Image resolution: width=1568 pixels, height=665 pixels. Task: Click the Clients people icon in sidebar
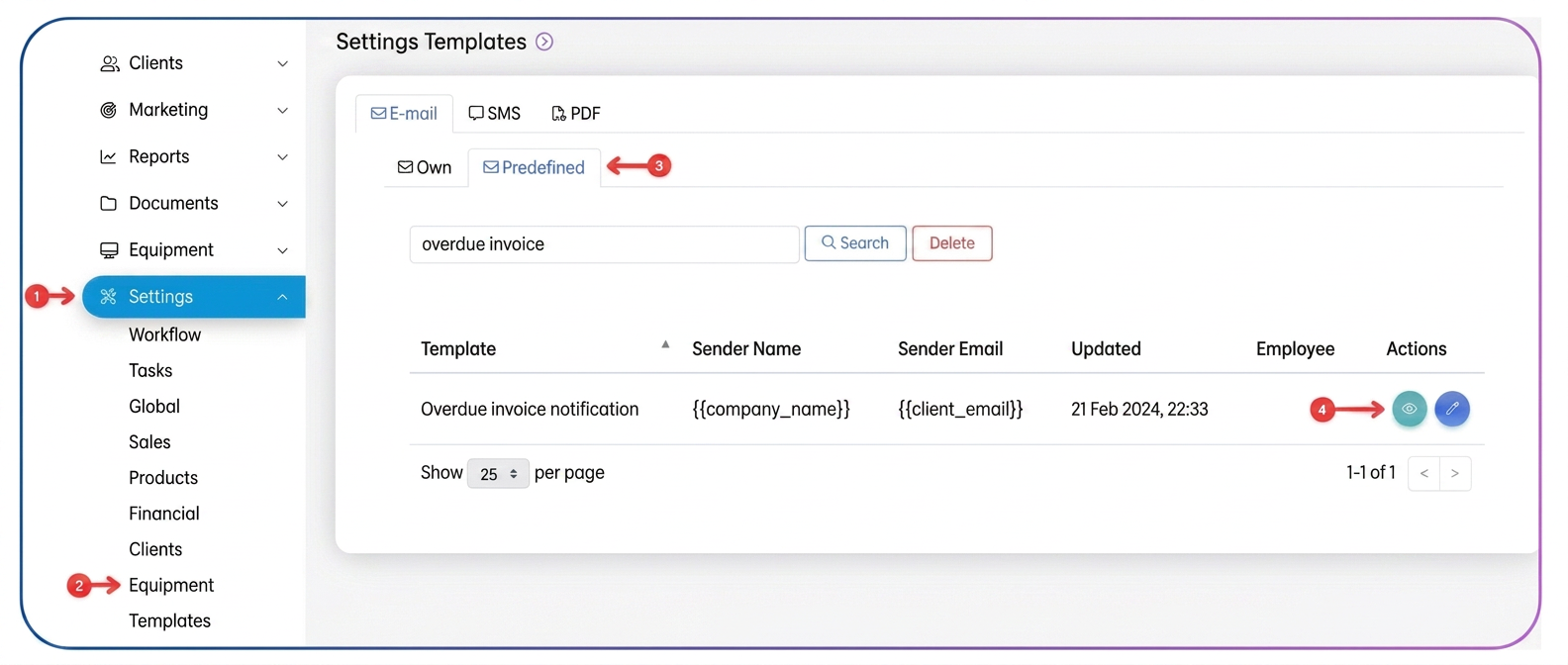tap(109, 63)
